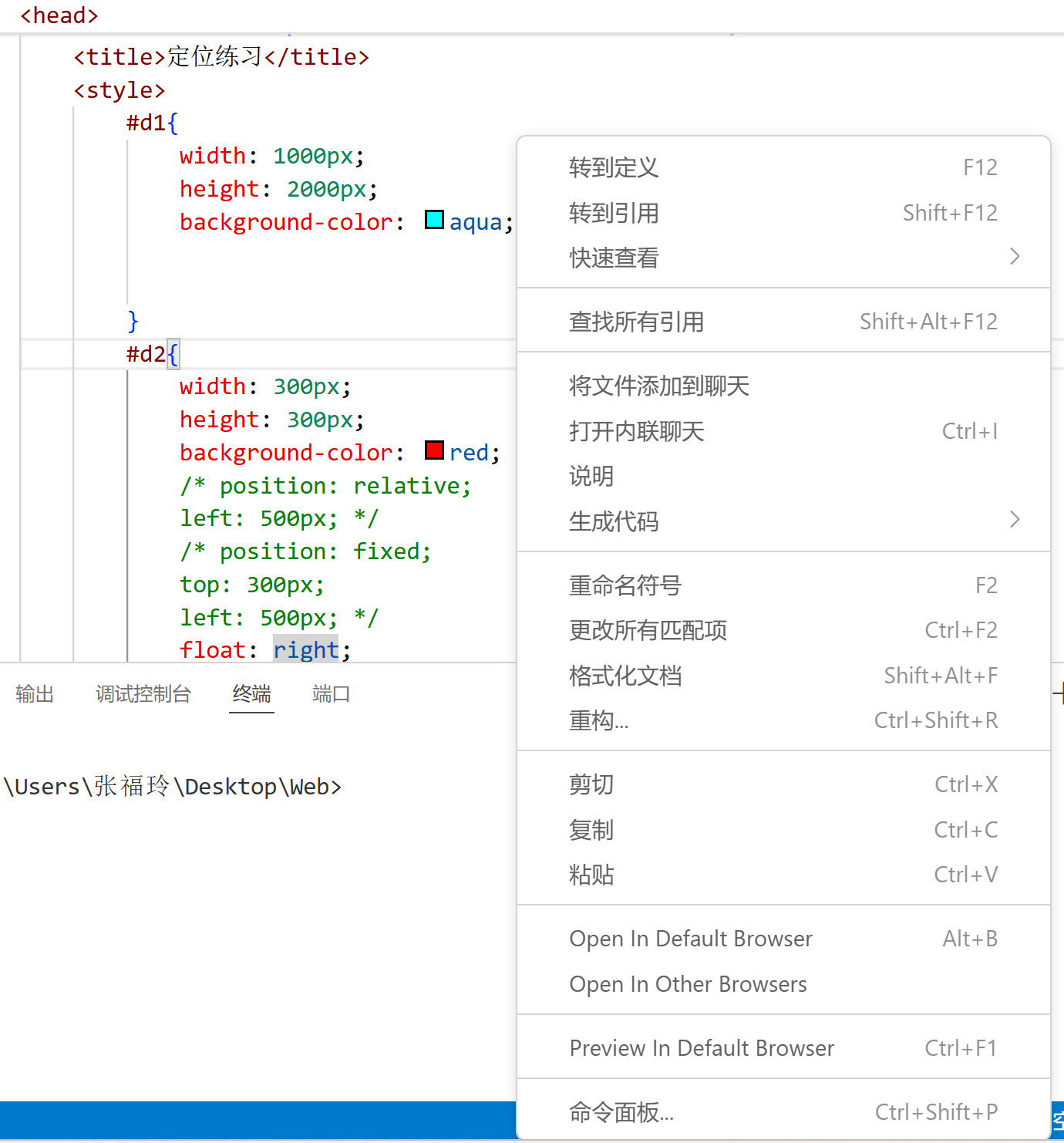Open the 重构... refactor option
The image size is (1064, 1143).
(783, 720)
